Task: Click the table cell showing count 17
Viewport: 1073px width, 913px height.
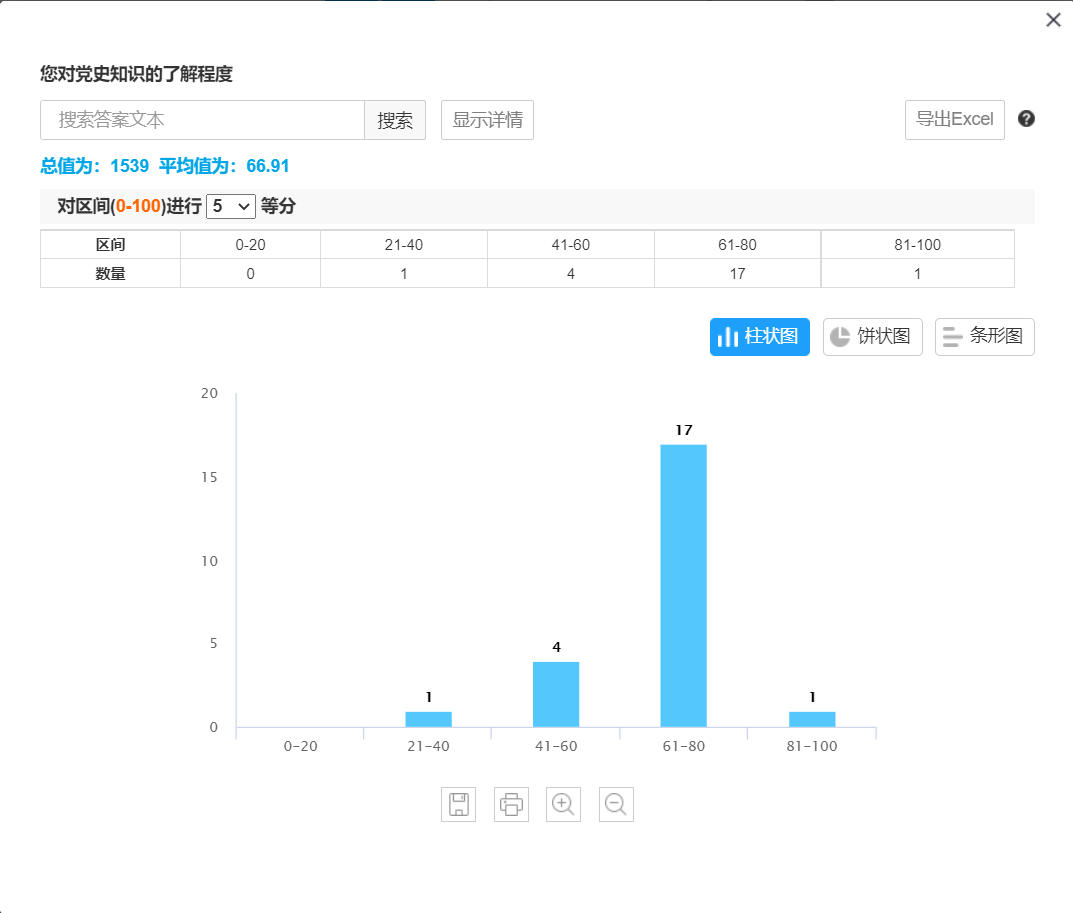Action: [x=737, y=273]
